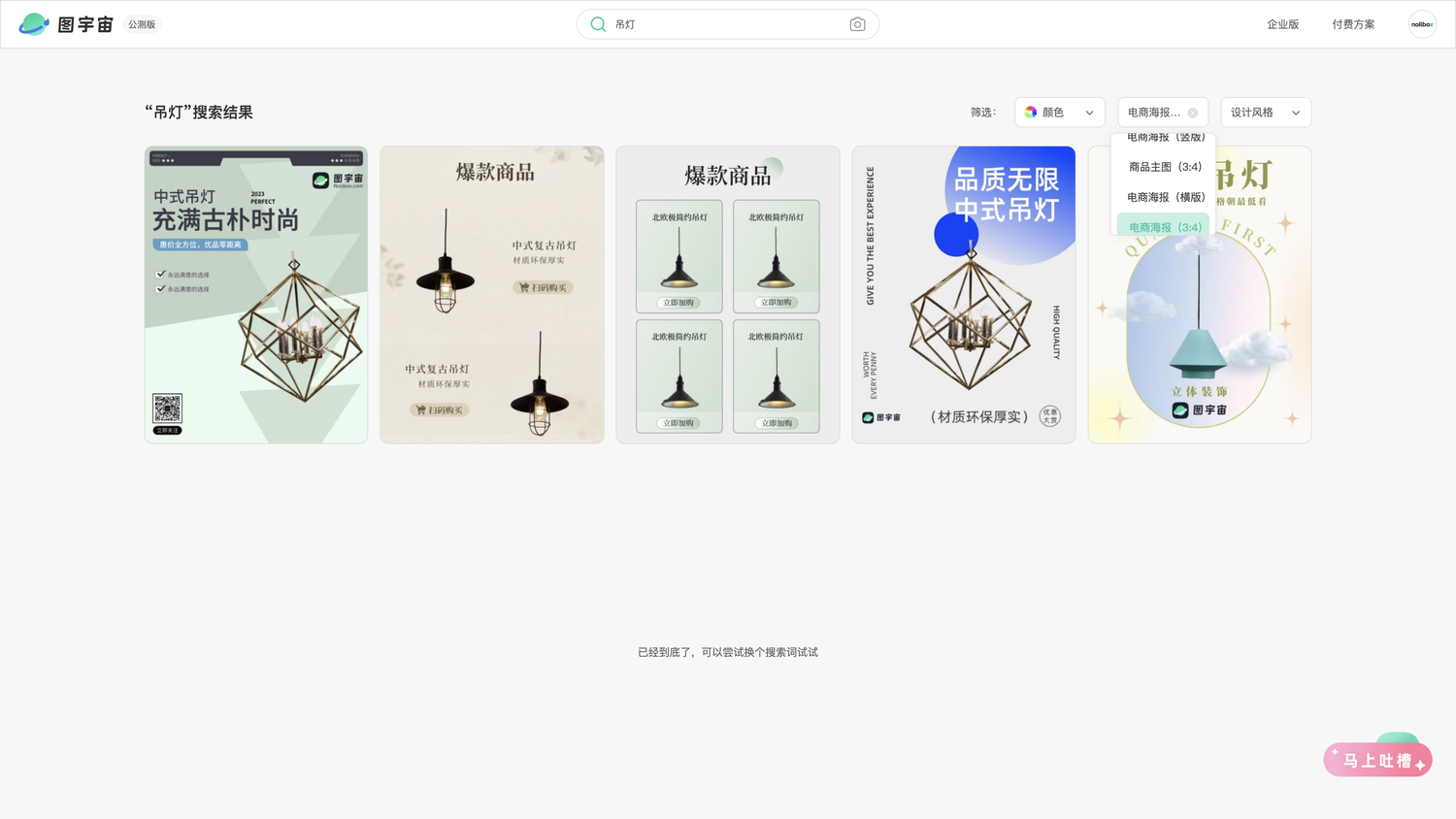Click the 图宇宙 brand name text
Viewport: 1456px width, 819px height.
(85, 24)
